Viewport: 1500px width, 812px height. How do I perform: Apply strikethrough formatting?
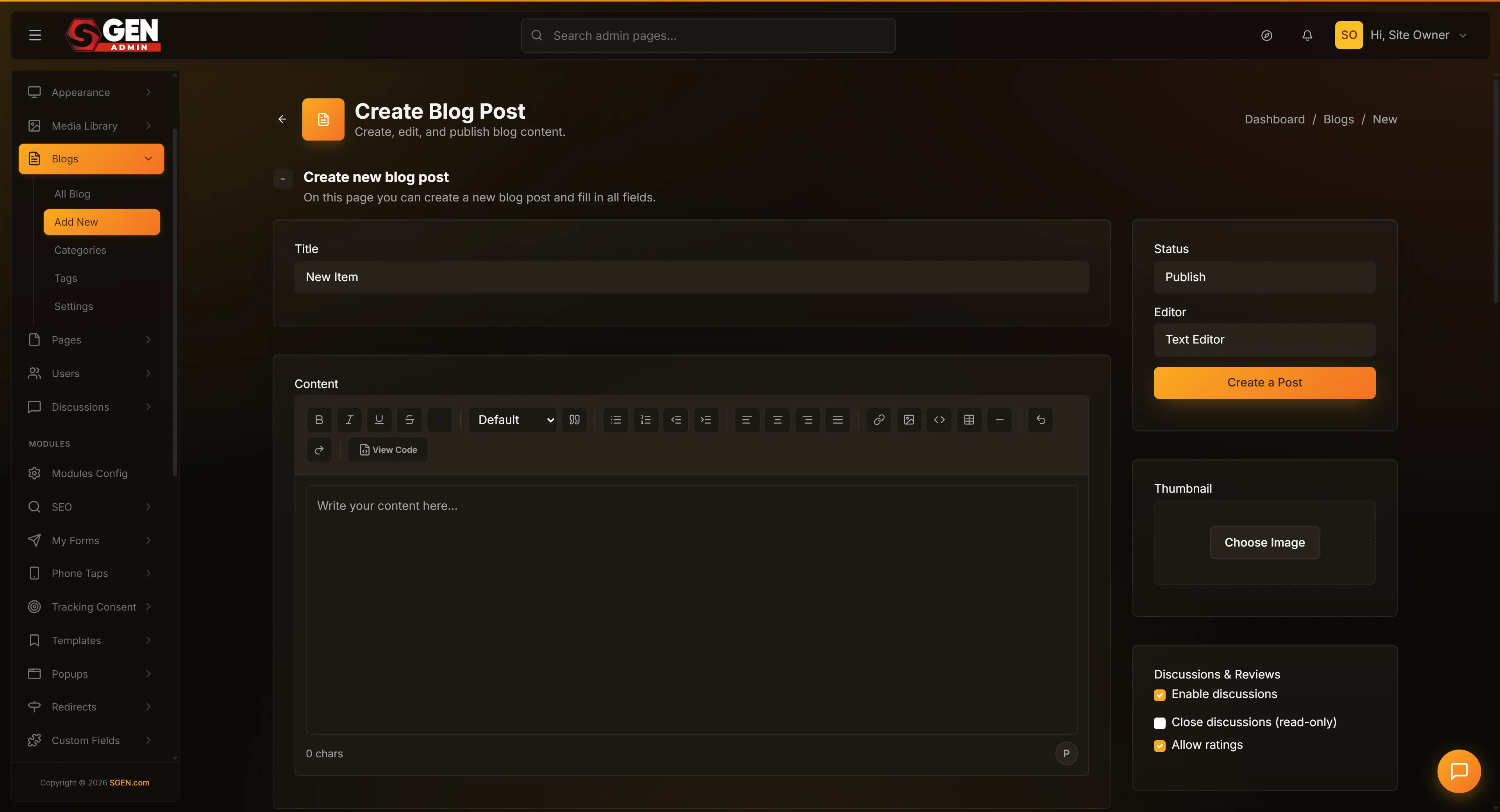click(x=409, y=420)
